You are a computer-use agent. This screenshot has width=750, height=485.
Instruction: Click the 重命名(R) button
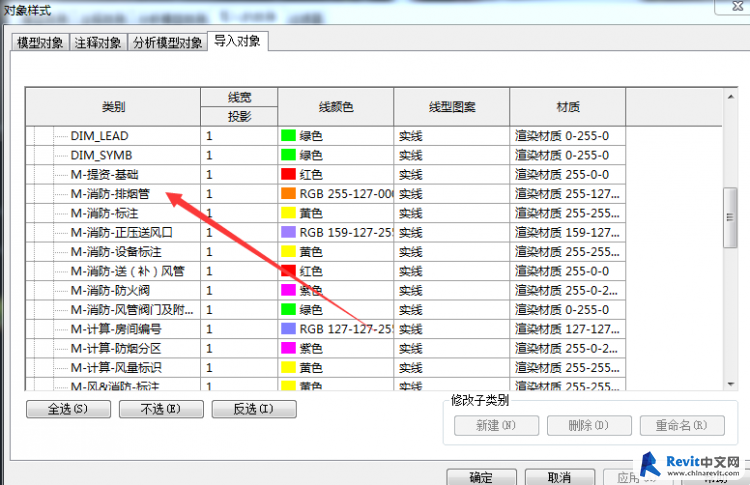[682, 425]
